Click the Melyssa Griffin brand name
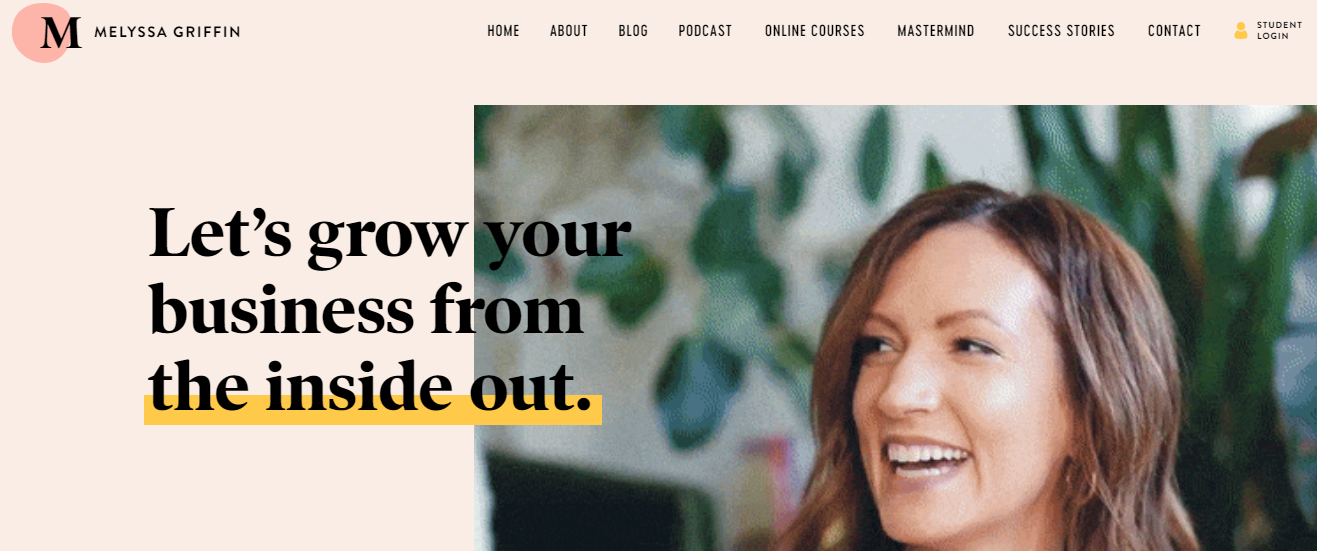Image resolution: width=1317 pixels, height=551 pixels. [x=167, y=32]
